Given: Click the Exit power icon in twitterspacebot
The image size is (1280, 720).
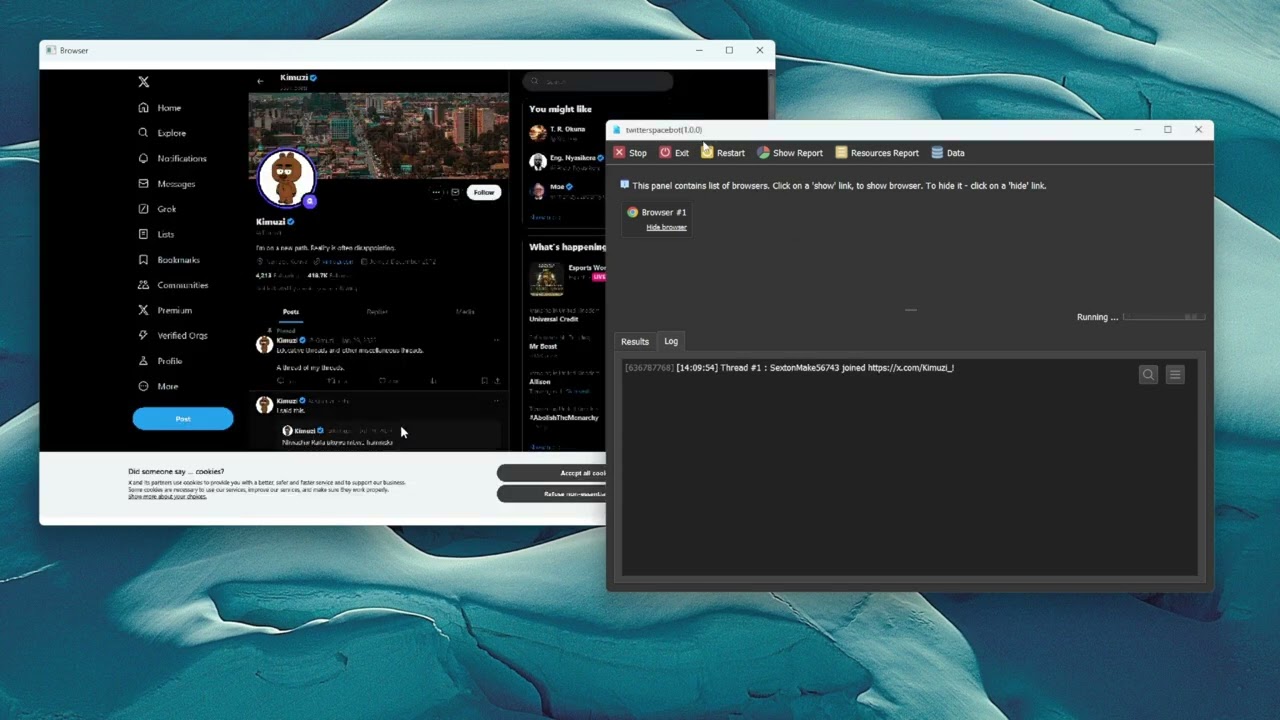Looking at the screenshot, I should [665, 153].
